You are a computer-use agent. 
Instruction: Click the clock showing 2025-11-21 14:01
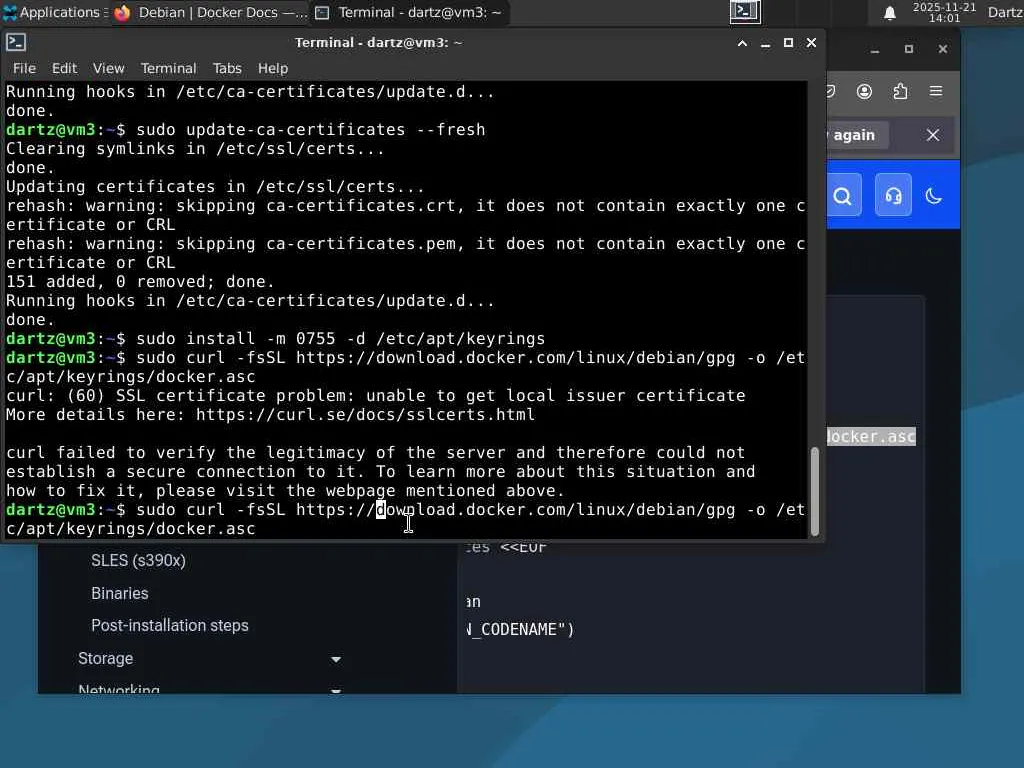[x=944, y=12]
